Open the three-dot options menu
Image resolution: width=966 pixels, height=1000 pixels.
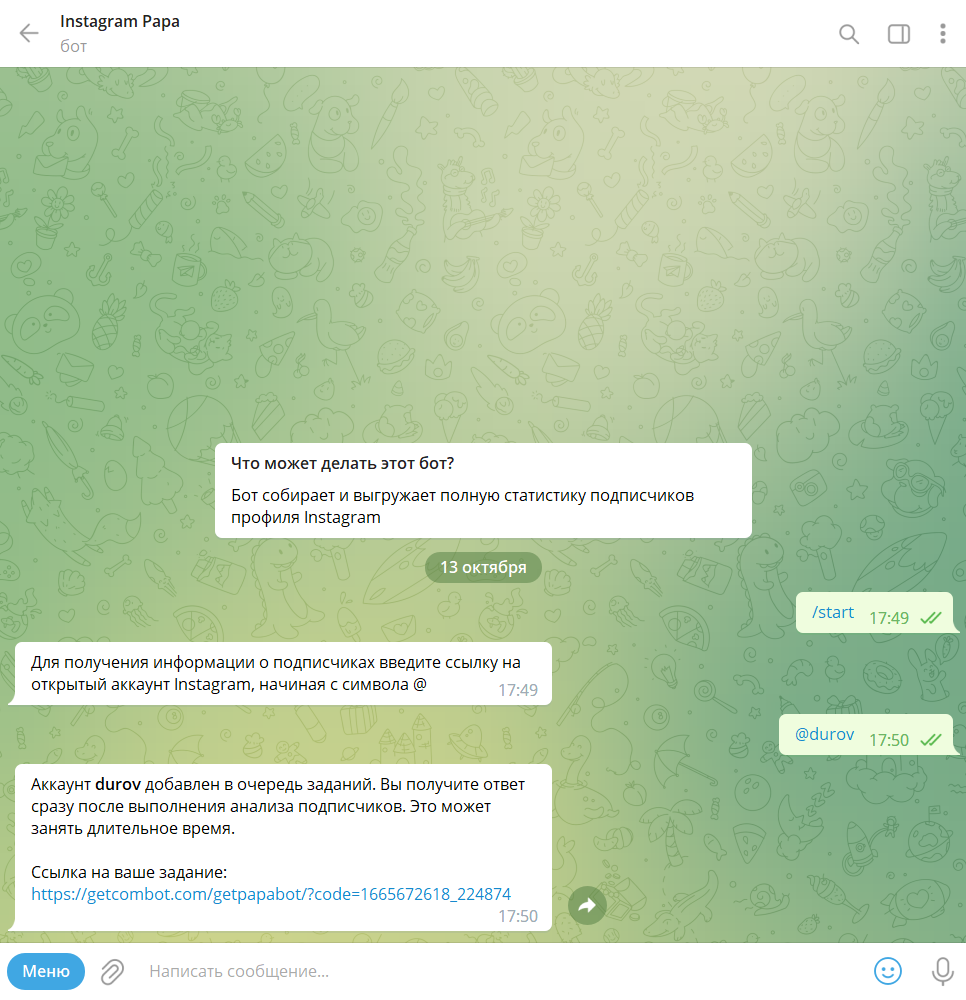coord(942,34)
